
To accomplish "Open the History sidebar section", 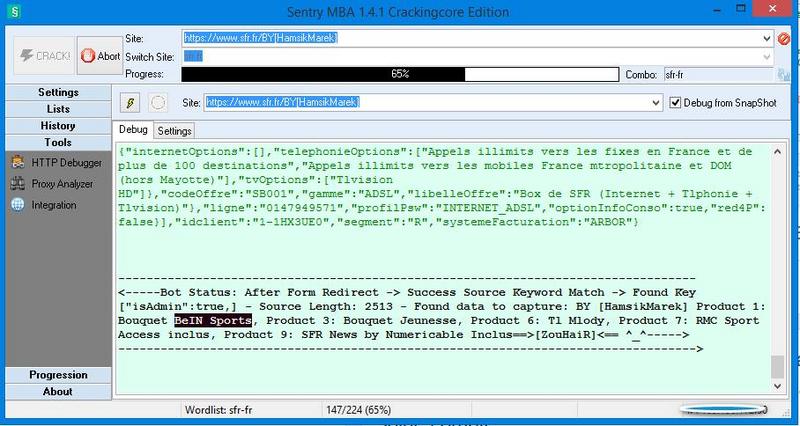I will pos(58,126).
